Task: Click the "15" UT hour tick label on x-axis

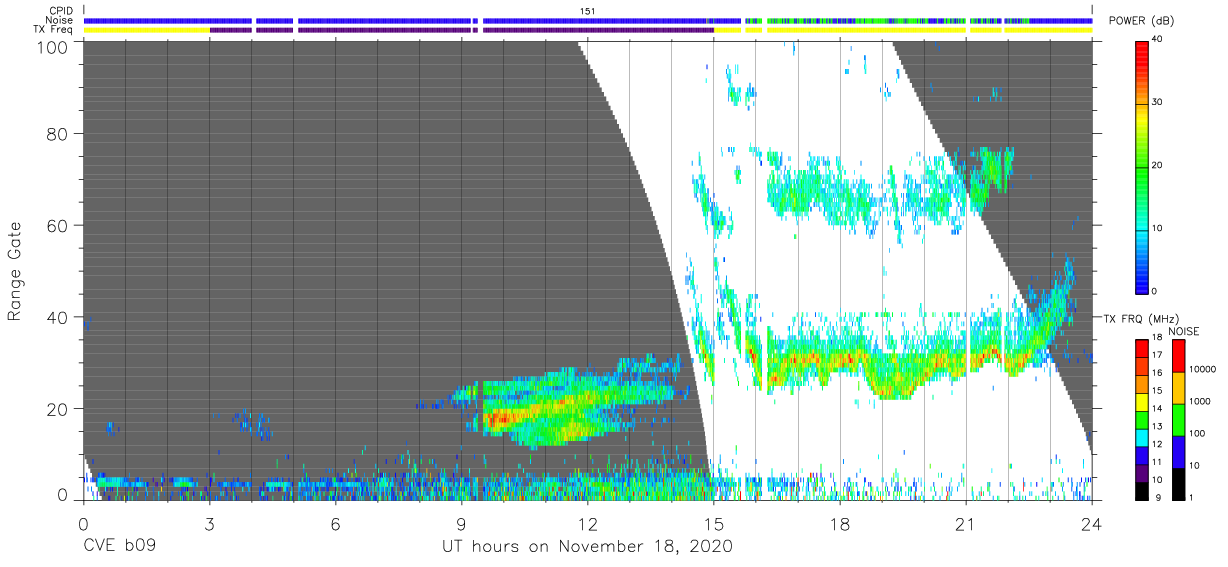Action: tap(714, 523)
